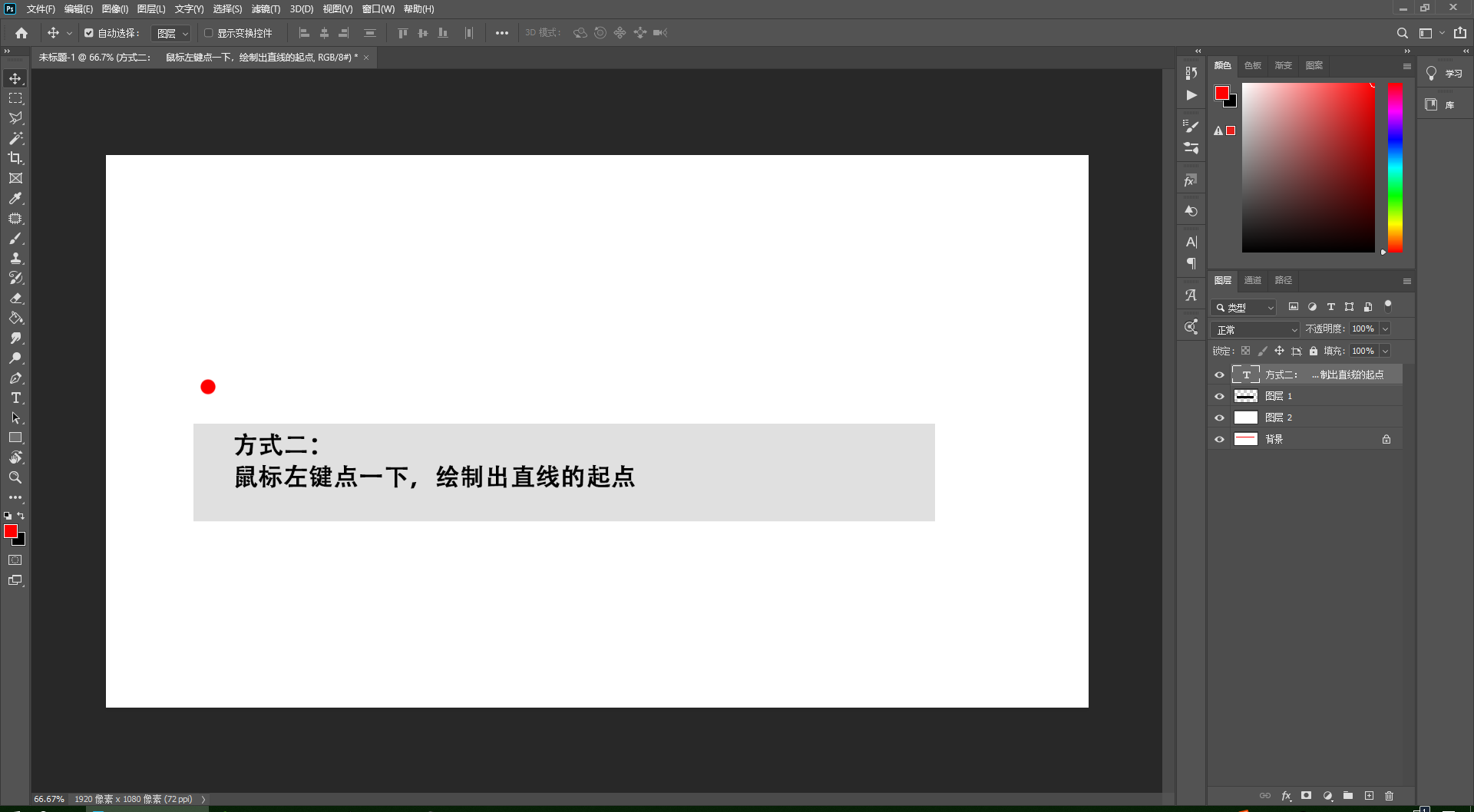Select the Crop tool

coord(15,158)
